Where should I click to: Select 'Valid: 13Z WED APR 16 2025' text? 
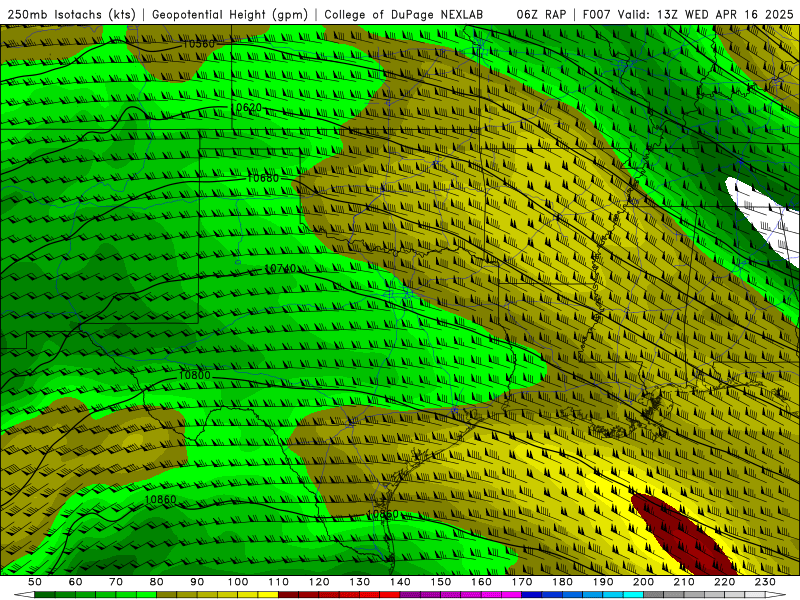(706, 15)
